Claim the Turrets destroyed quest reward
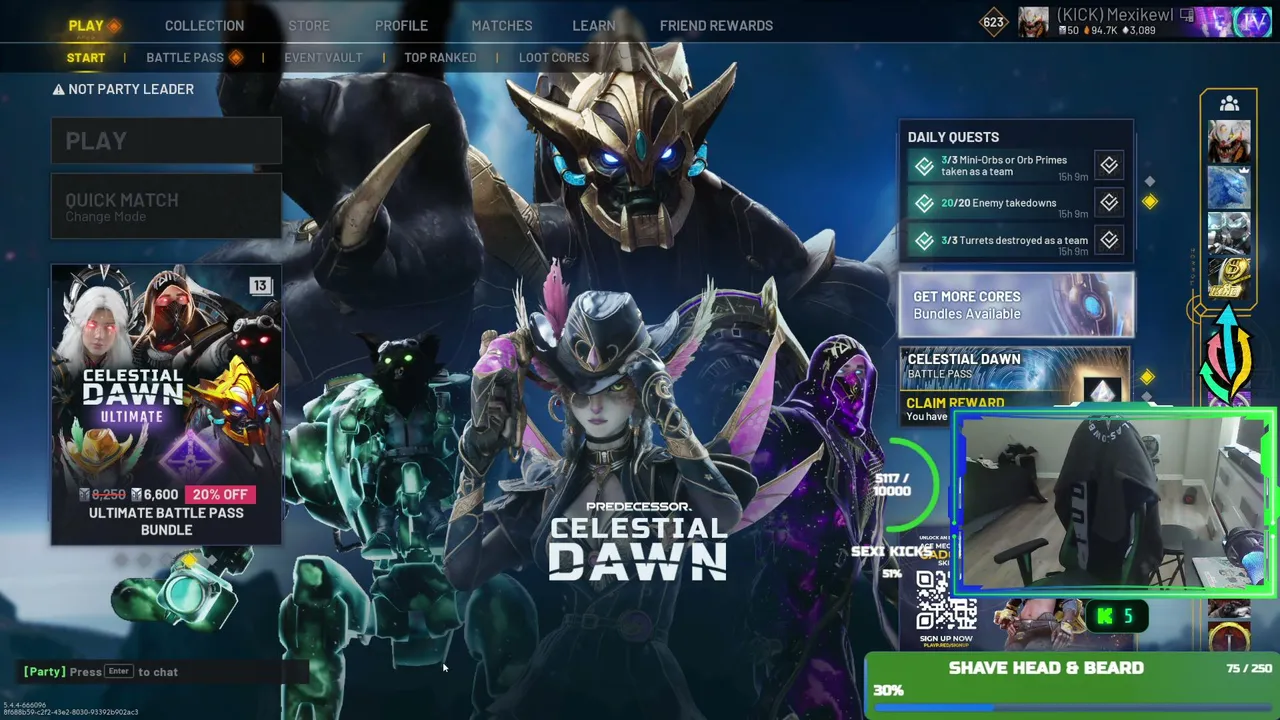This screenshot has height=720, width=1280. pyautogui.click(x=1109, y=240)
